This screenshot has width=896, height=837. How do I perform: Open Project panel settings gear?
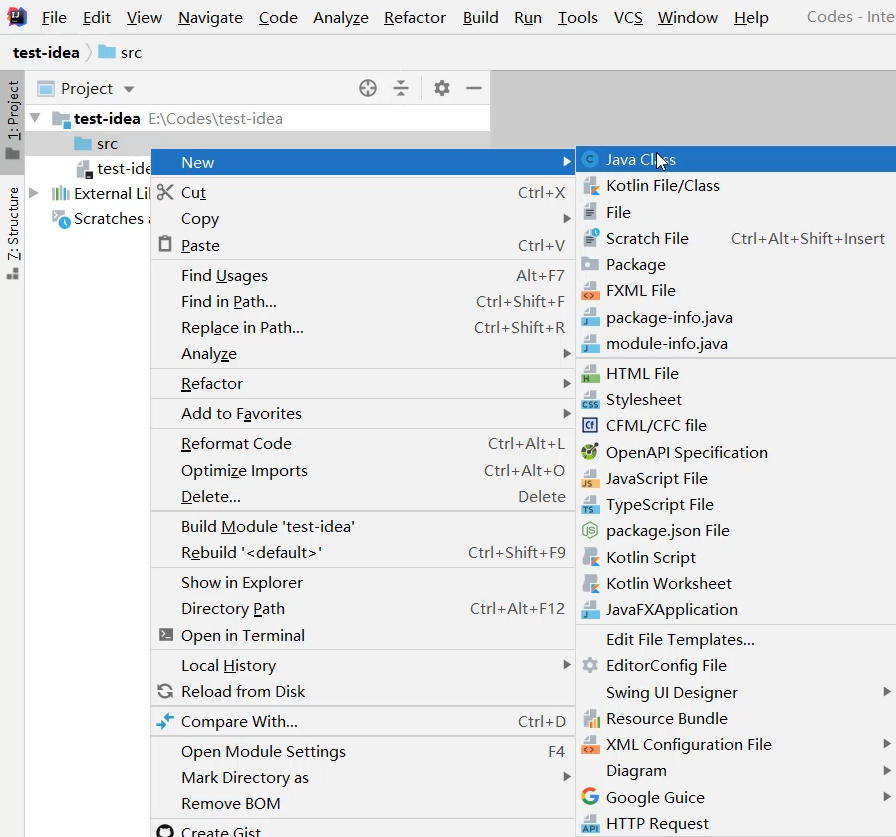point(442,88)
